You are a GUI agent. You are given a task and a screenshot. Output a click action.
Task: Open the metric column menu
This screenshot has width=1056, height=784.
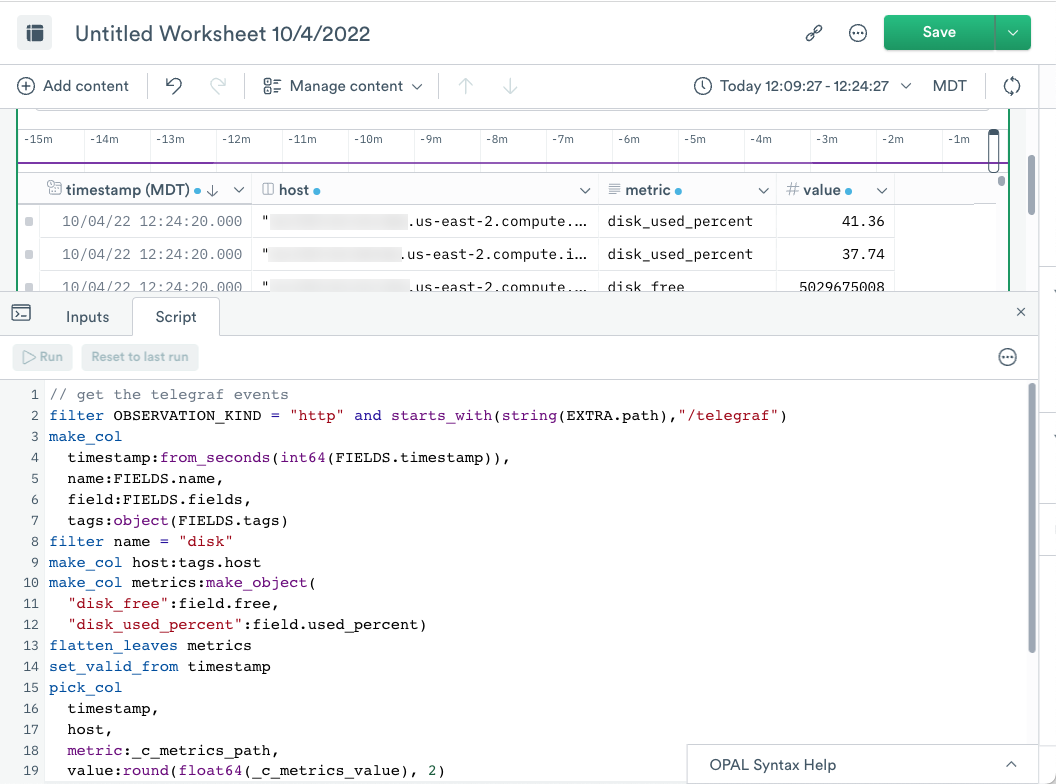click(x=763, y=191)
